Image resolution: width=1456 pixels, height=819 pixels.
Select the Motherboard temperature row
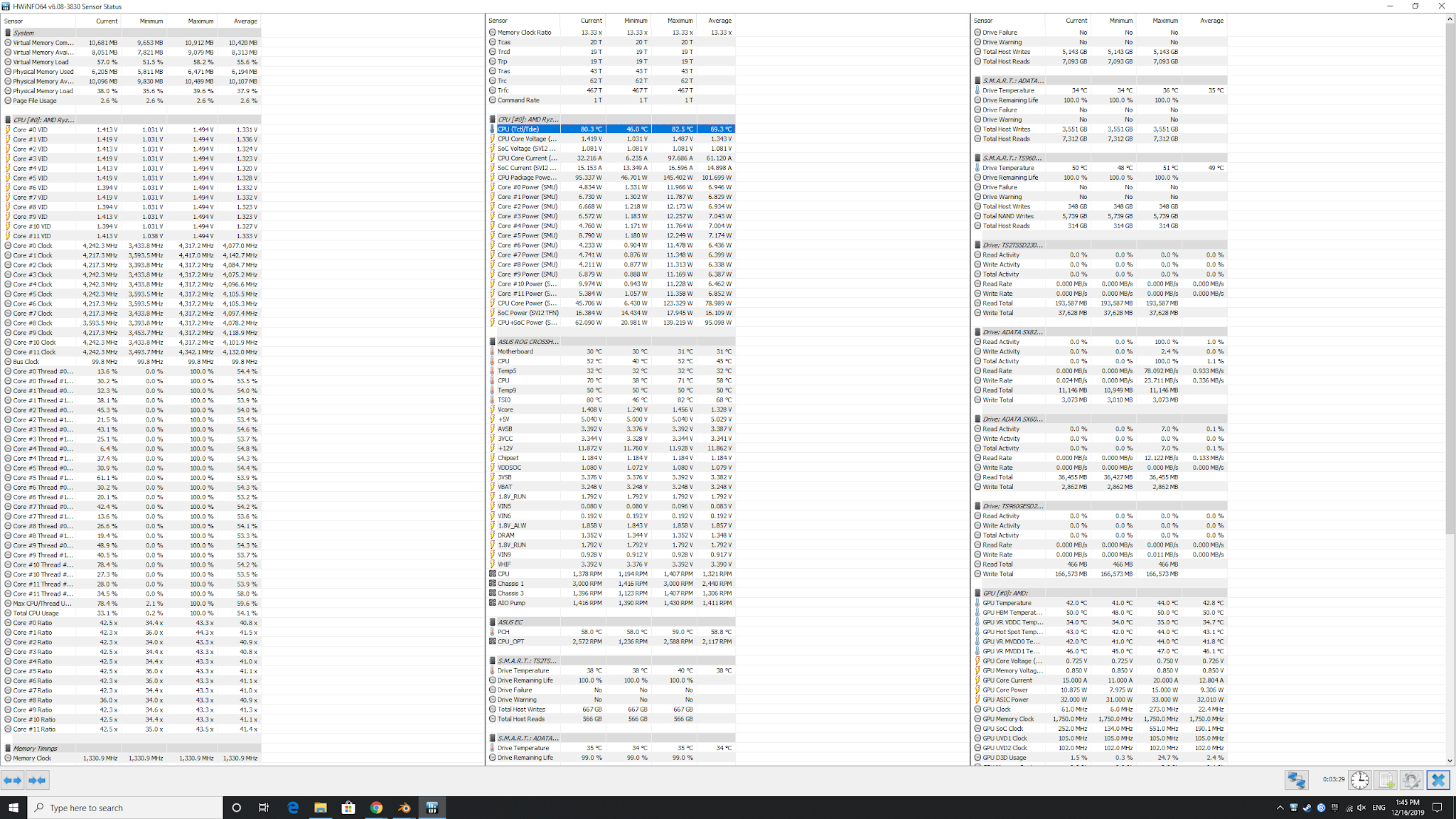[x=611, y=352]
